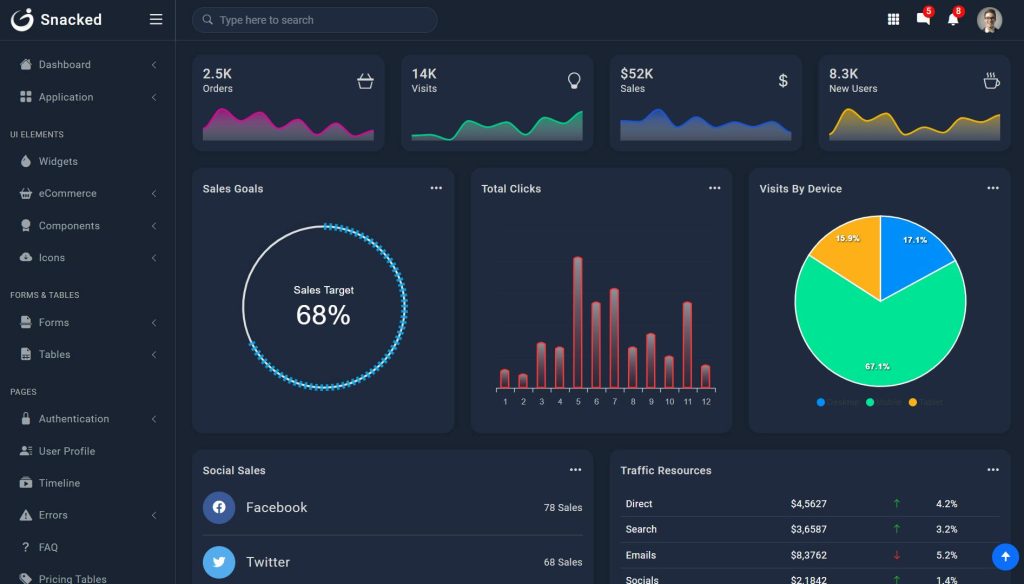Click the dollar icon on Sales card

coord(782,80)
